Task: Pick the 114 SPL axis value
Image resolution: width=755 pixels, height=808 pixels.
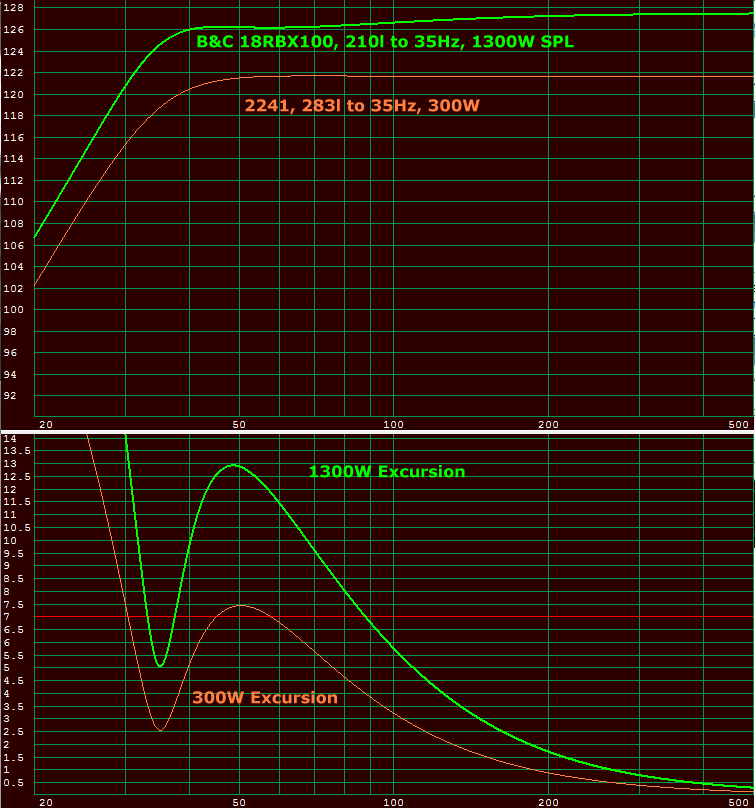Action: pyautogui.click(x=13, y=159)
